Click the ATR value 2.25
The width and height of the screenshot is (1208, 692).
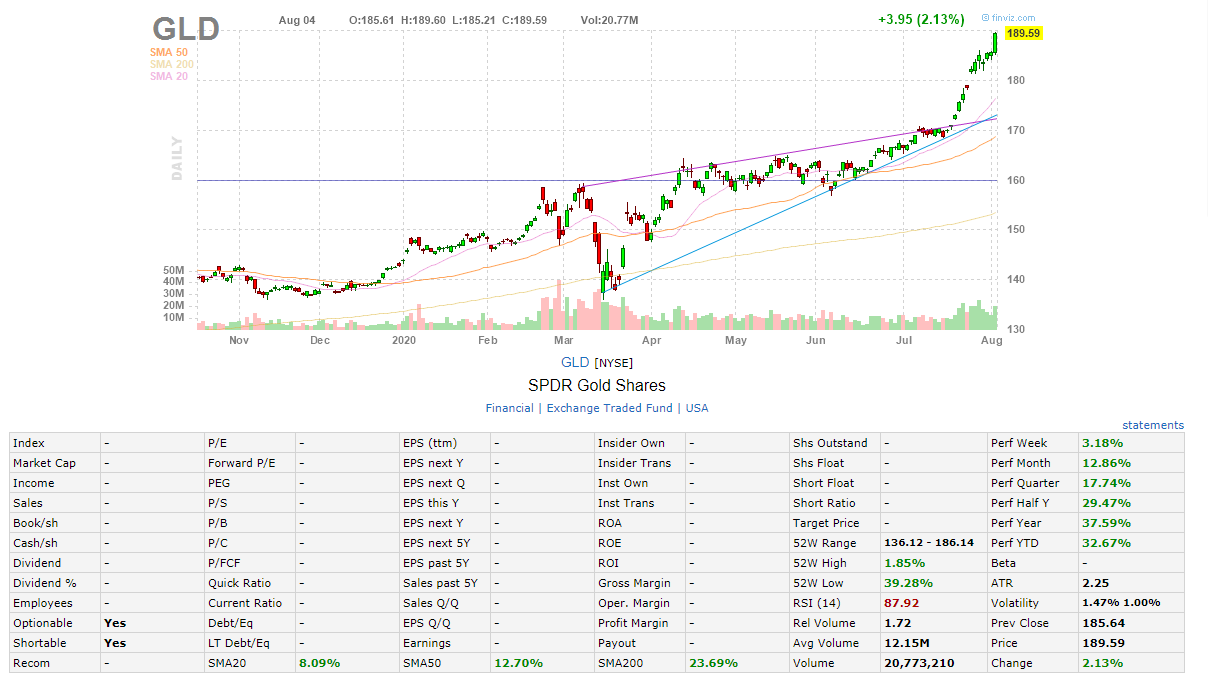pyautogui.click(x=1095, y=583)
